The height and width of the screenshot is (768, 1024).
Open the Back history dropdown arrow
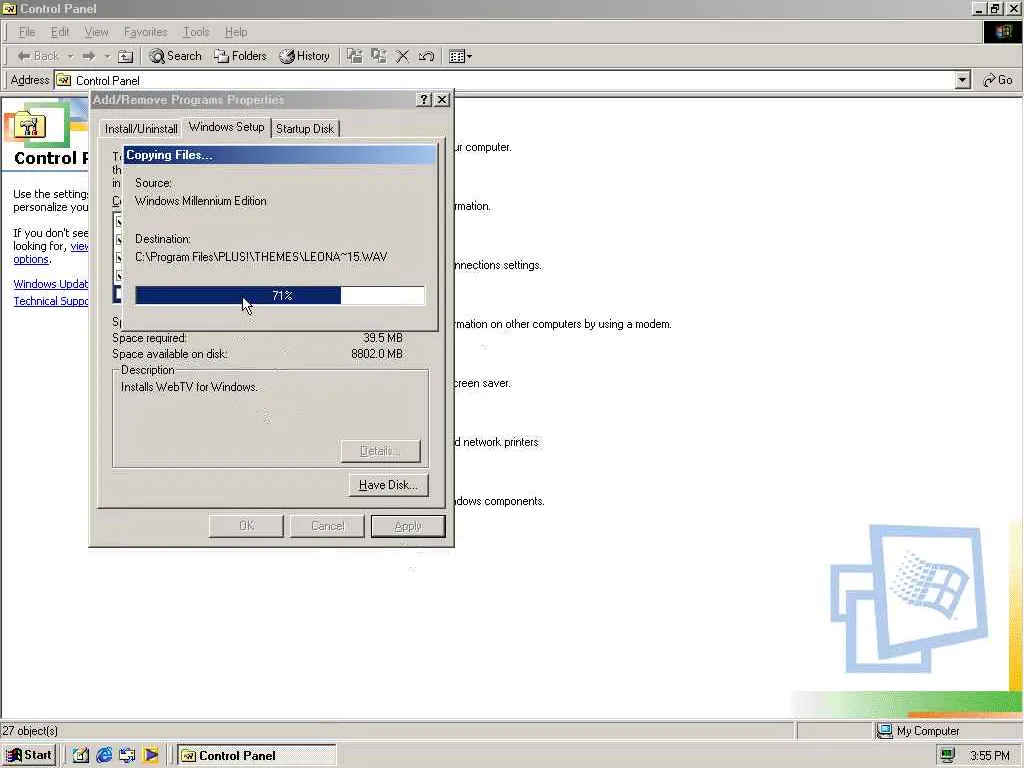[70, 56]
